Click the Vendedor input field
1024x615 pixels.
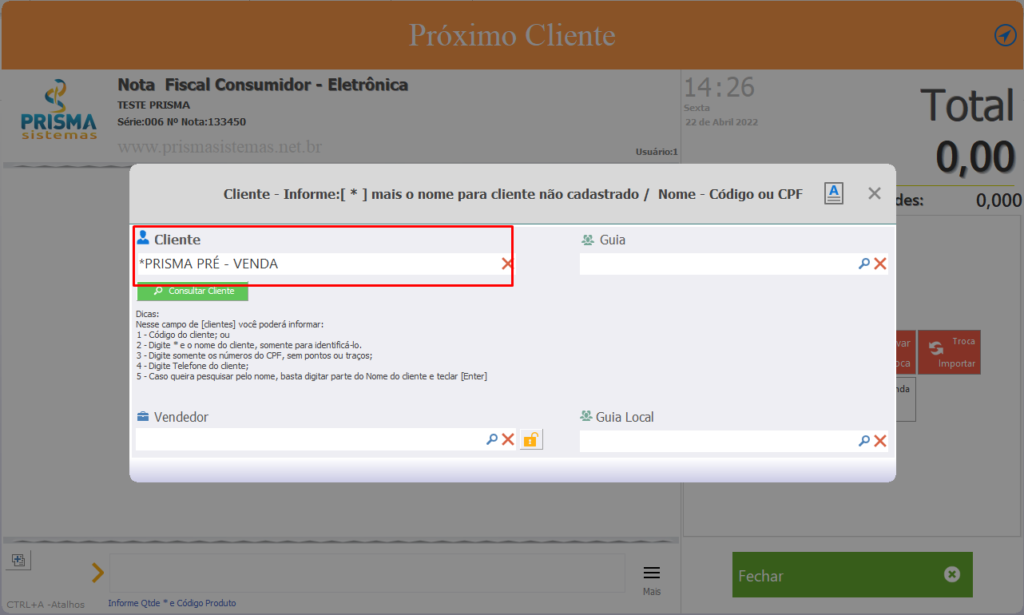[310, 439]
